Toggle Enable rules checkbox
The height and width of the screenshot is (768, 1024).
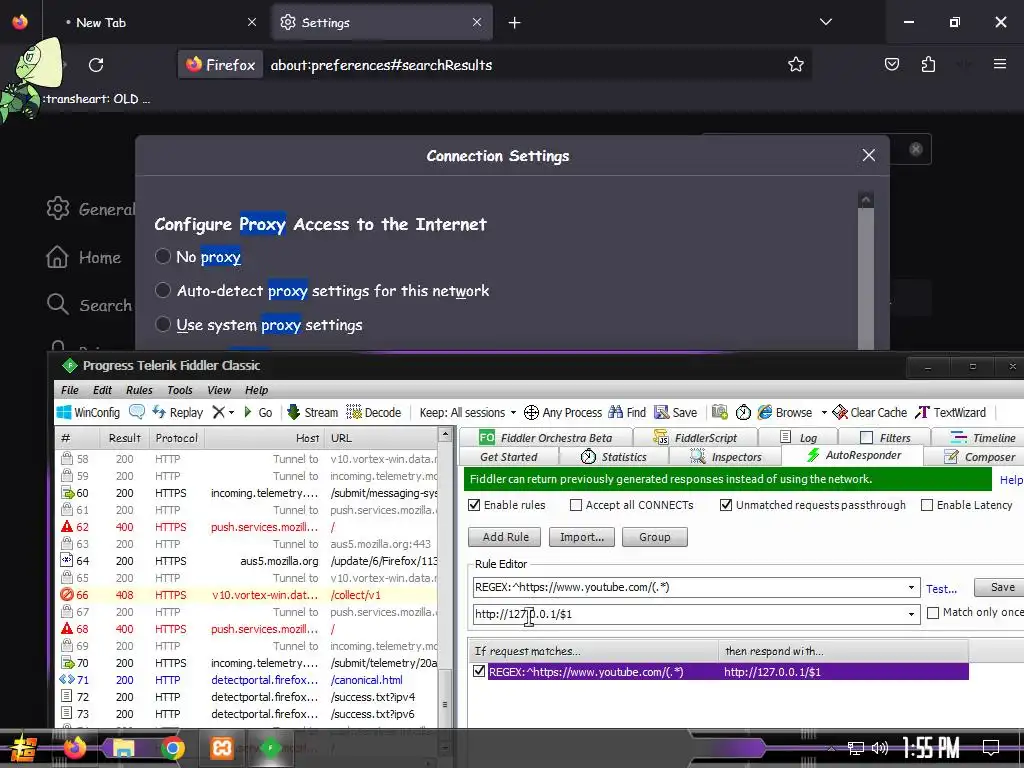point(474,505)
